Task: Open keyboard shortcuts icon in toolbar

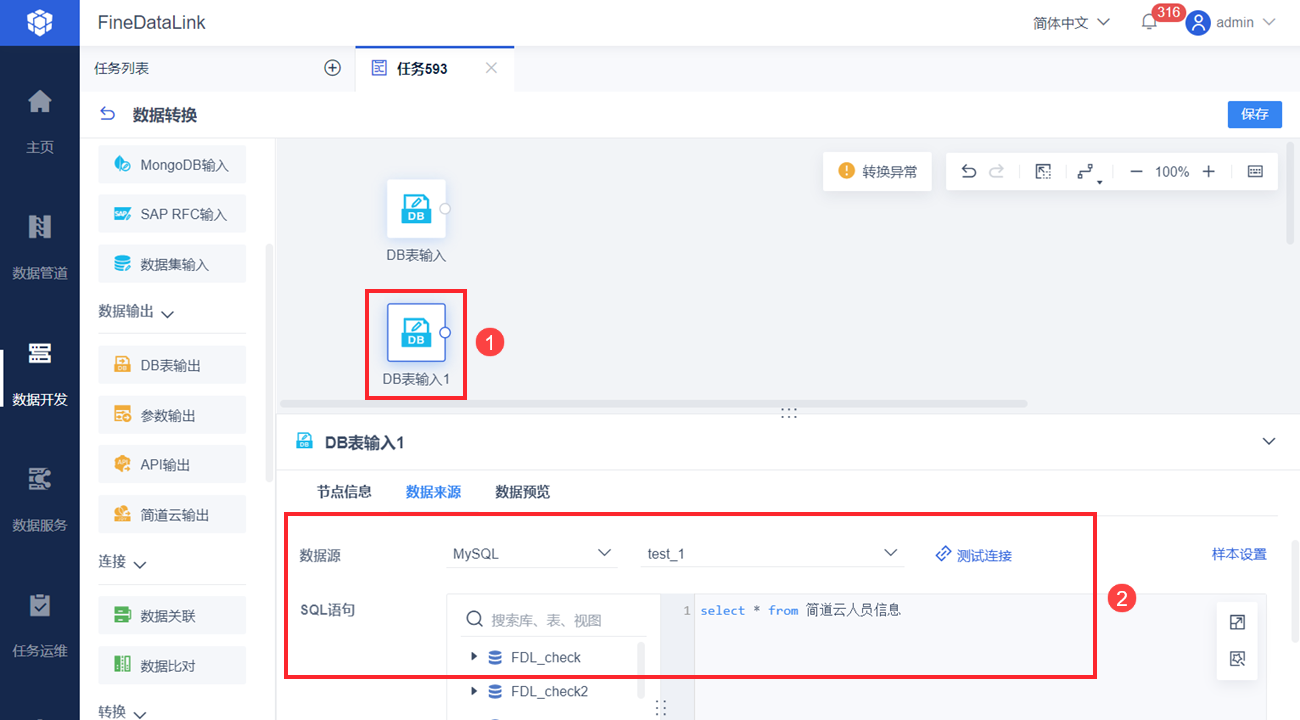Action: click(x=1255, y=172)
